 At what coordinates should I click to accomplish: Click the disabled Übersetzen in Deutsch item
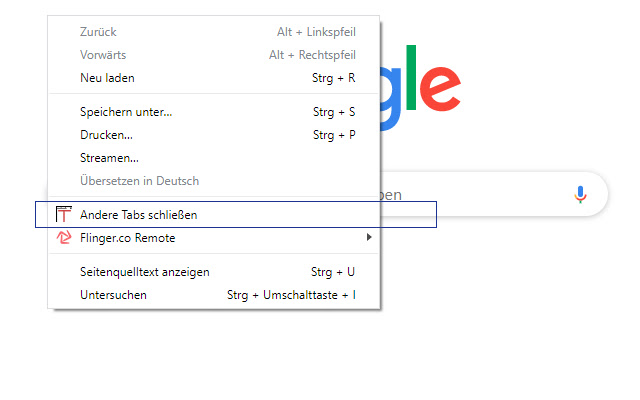139,181
